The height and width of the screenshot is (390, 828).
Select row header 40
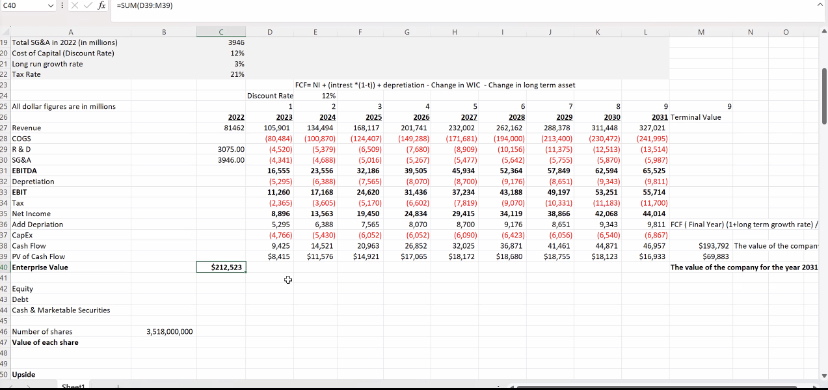[x=5, y=267]
